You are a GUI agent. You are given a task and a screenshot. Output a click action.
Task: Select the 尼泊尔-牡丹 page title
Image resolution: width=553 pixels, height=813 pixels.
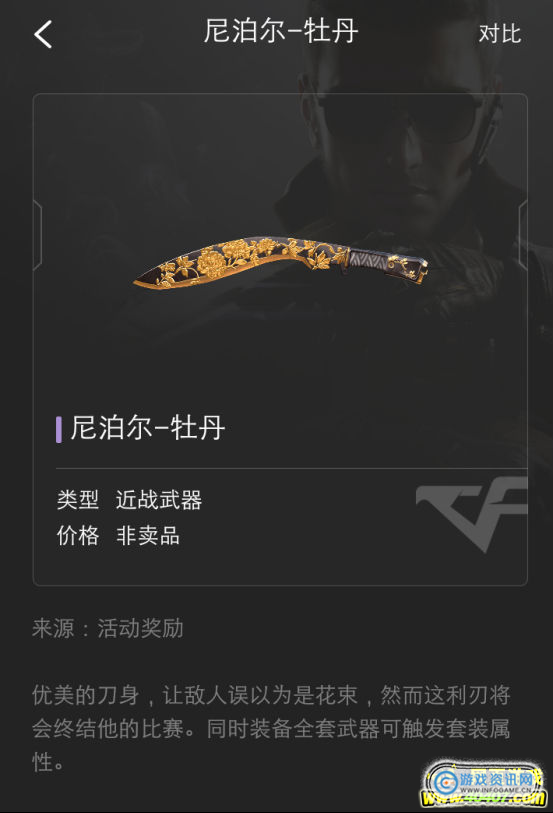280,31
